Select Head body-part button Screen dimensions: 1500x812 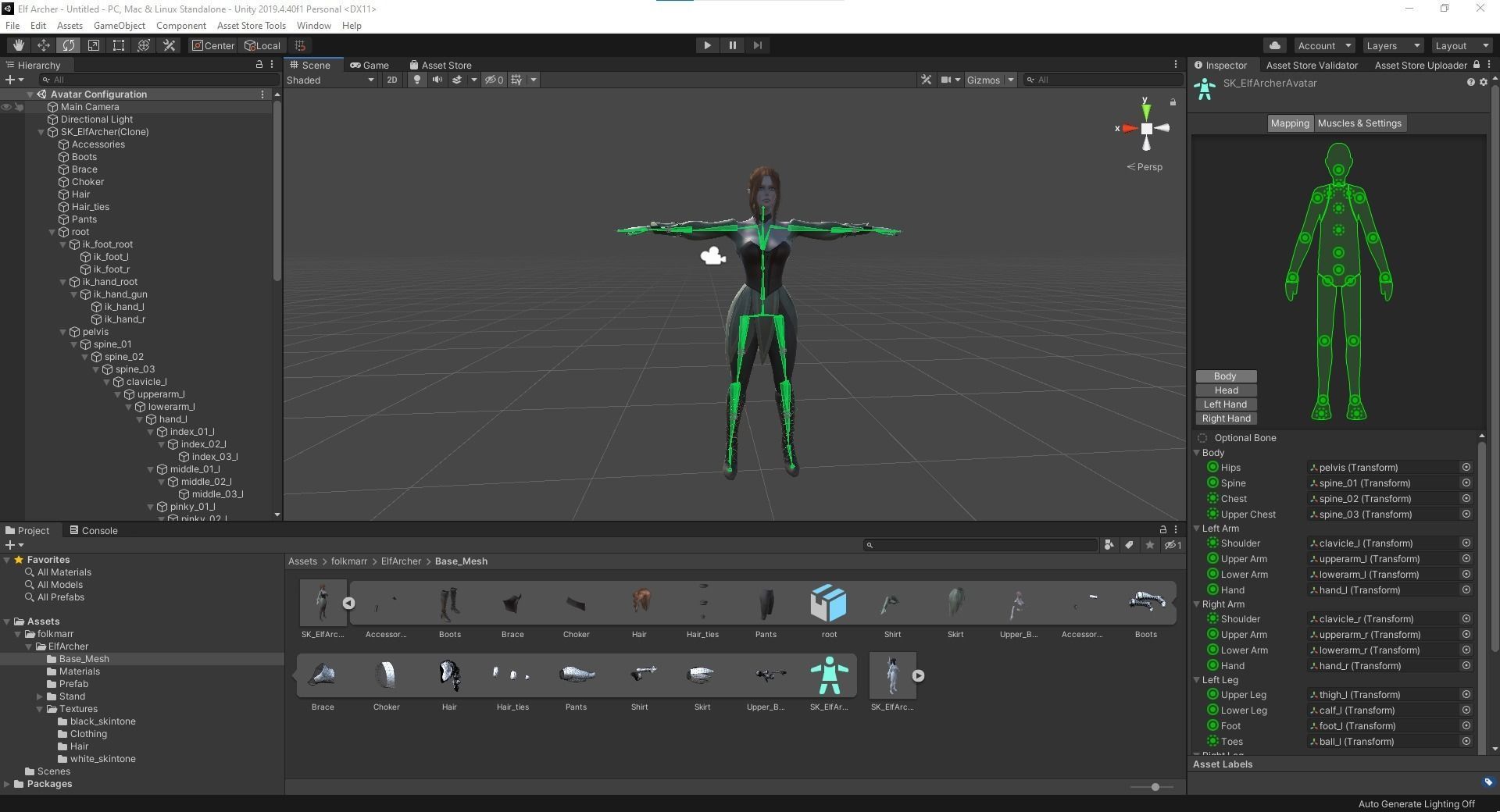(x=1226, y=390)
